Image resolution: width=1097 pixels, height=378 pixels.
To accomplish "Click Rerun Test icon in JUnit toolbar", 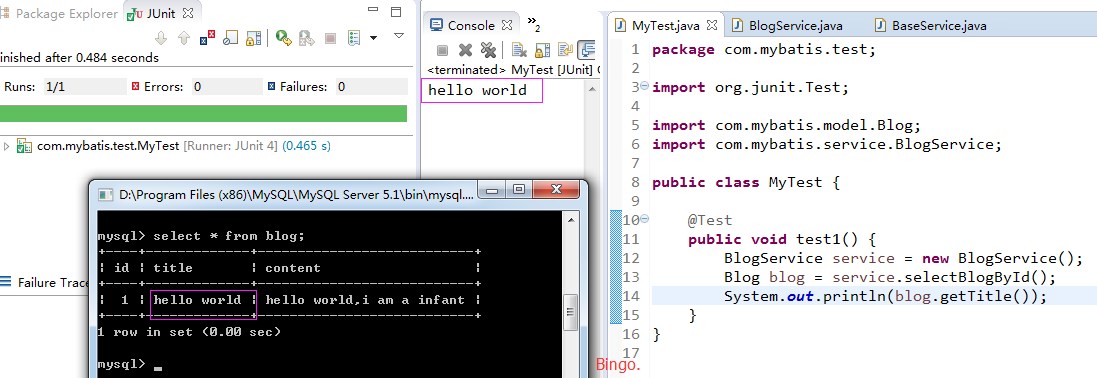I will (x=283, y=37).
